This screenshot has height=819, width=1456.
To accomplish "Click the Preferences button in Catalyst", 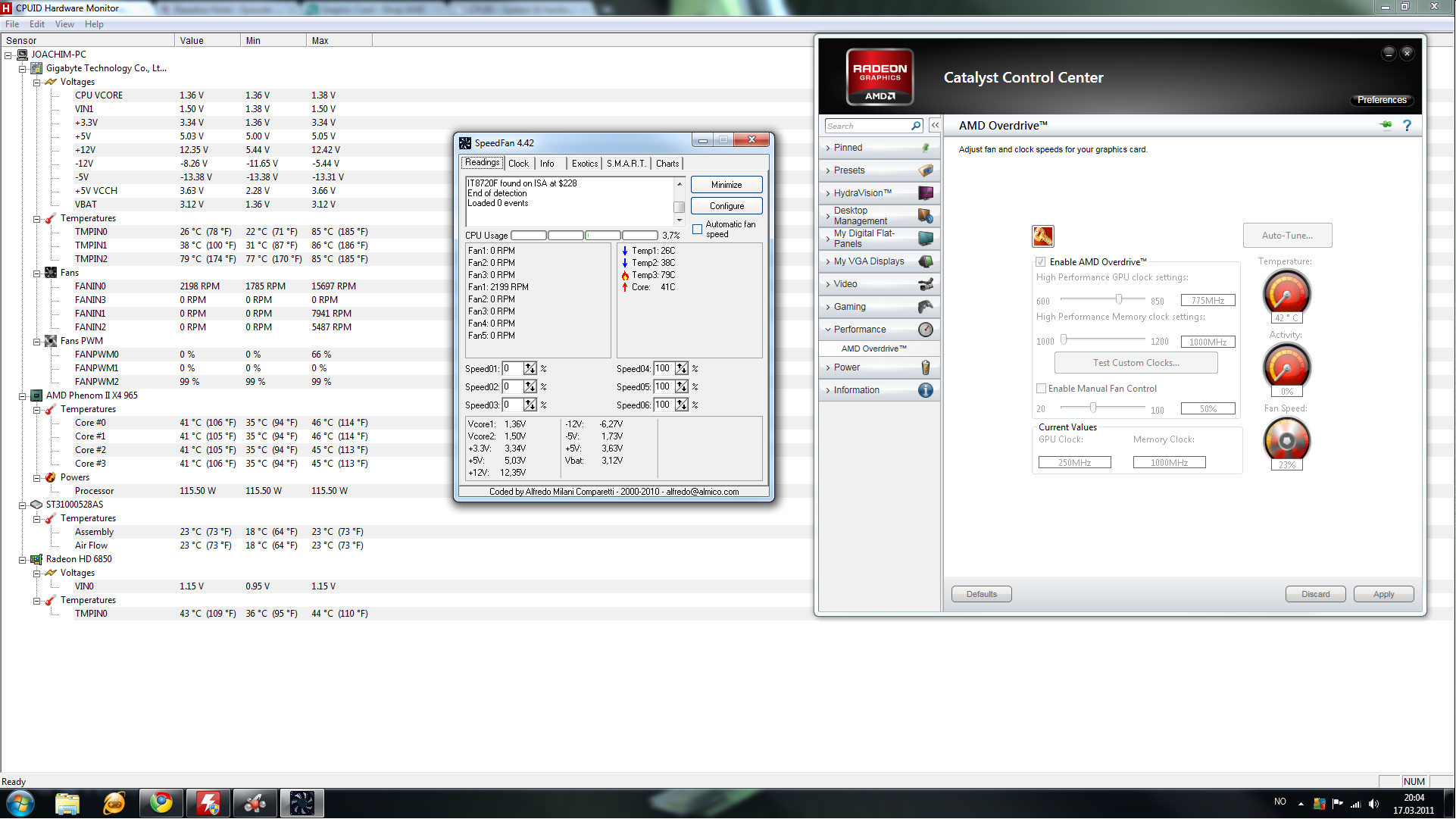I will point(1382,100).
